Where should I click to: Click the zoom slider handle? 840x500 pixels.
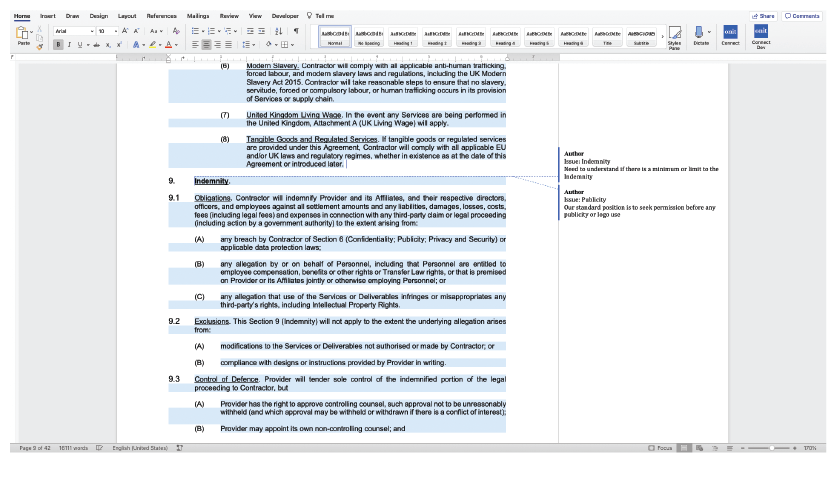(x=772, y=448)
